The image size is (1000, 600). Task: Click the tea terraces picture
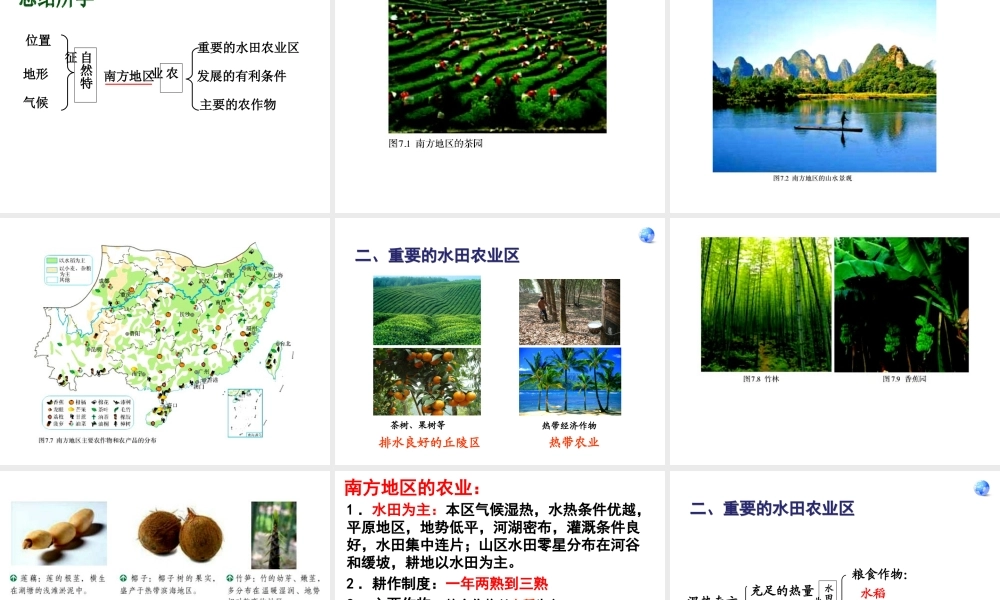427,311
